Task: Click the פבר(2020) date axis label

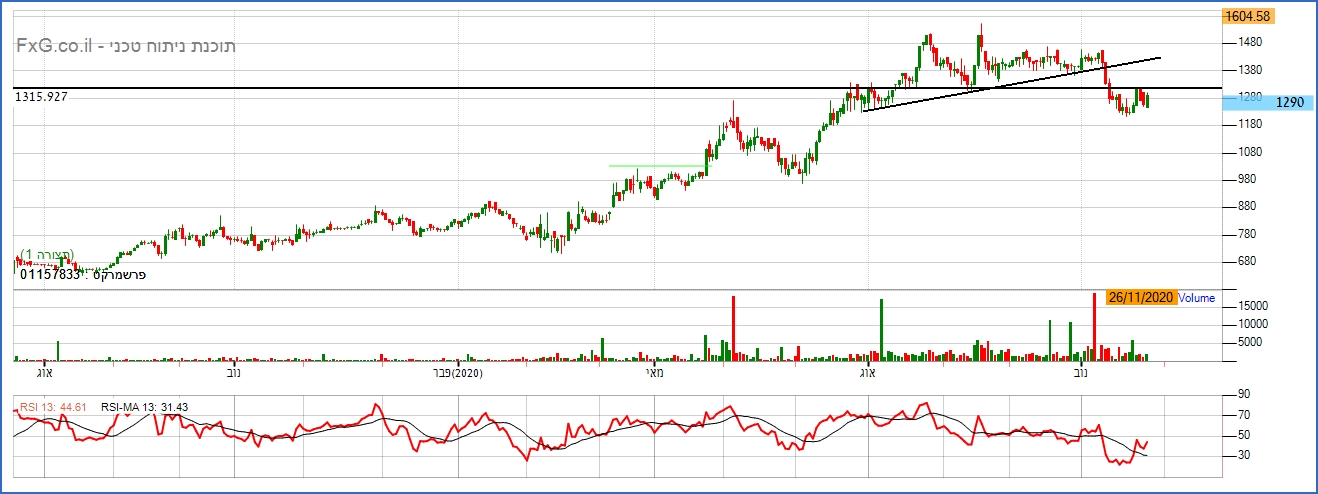Action: click(461, 373)
